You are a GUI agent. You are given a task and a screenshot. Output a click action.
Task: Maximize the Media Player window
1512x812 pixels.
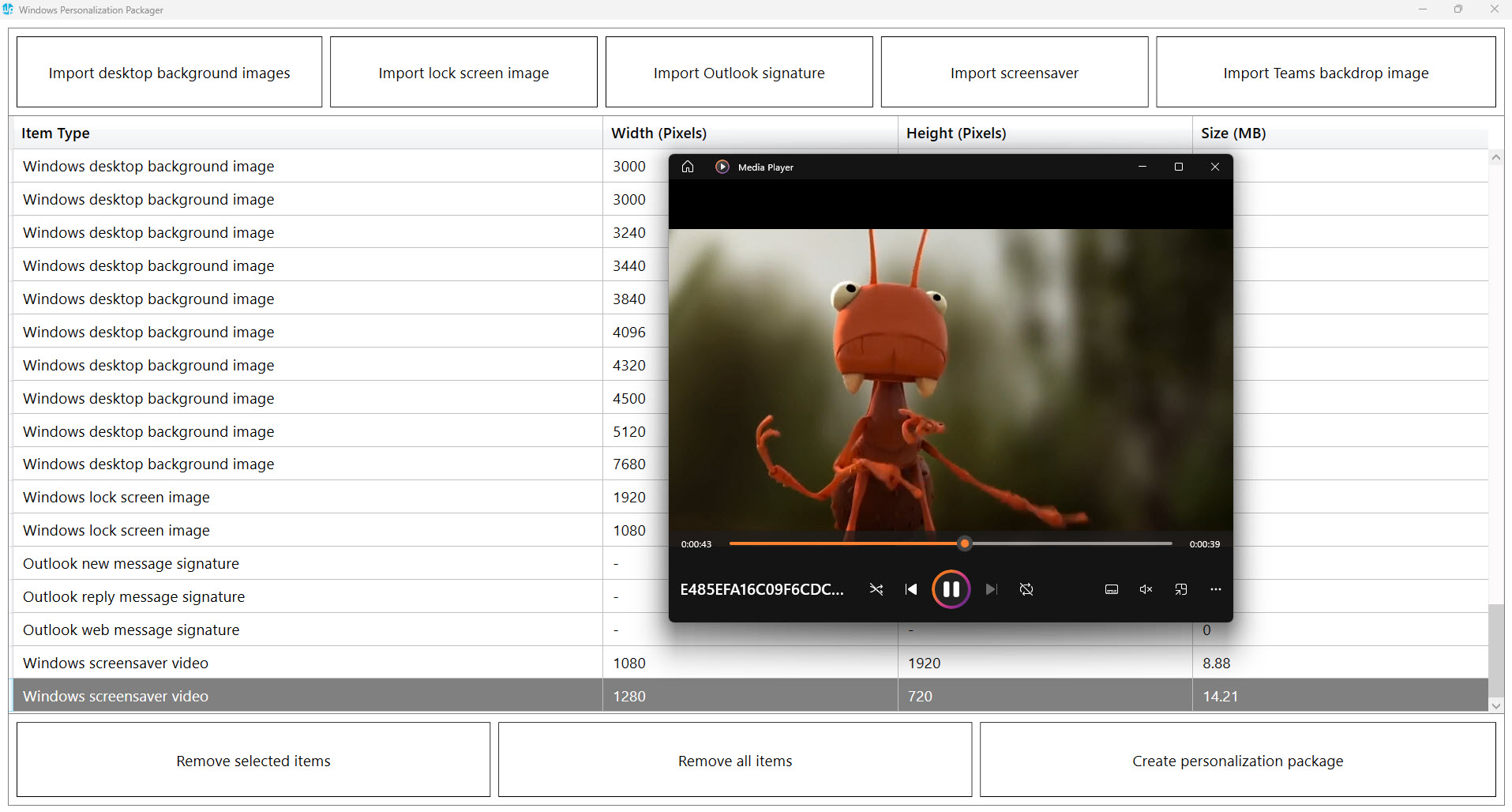pos(1179,167)
